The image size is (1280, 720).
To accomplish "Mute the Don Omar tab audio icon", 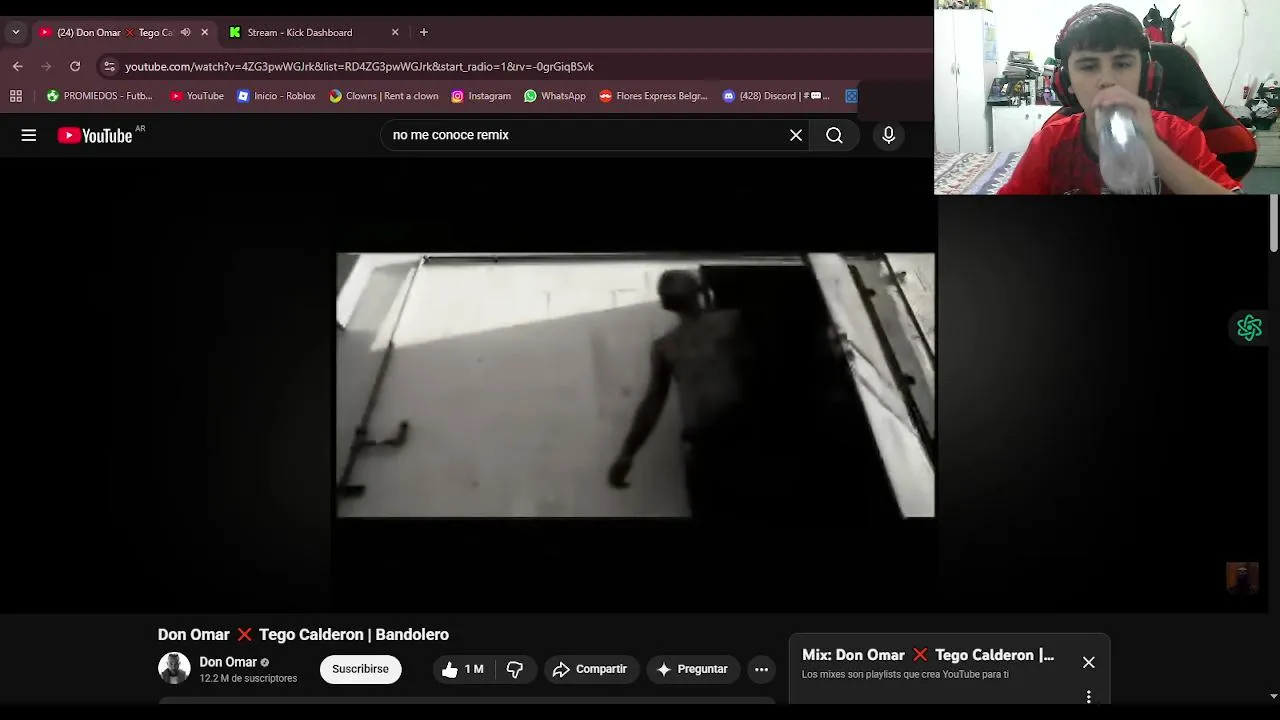I will pyautogui.click(x=185, y=32).
